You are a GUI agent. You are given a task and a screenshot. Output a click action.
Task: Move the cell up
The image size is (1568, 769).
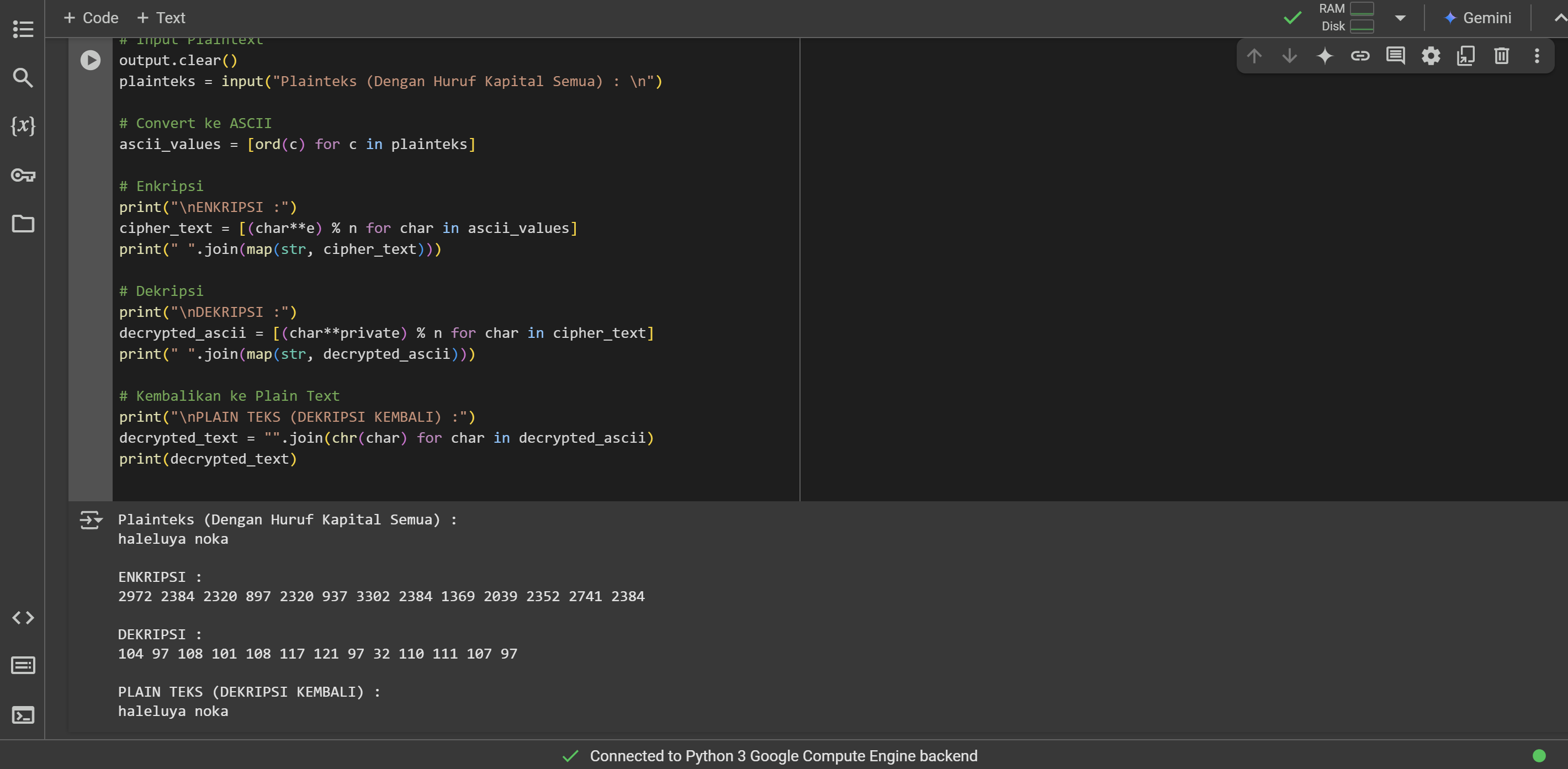point(1254,56)
